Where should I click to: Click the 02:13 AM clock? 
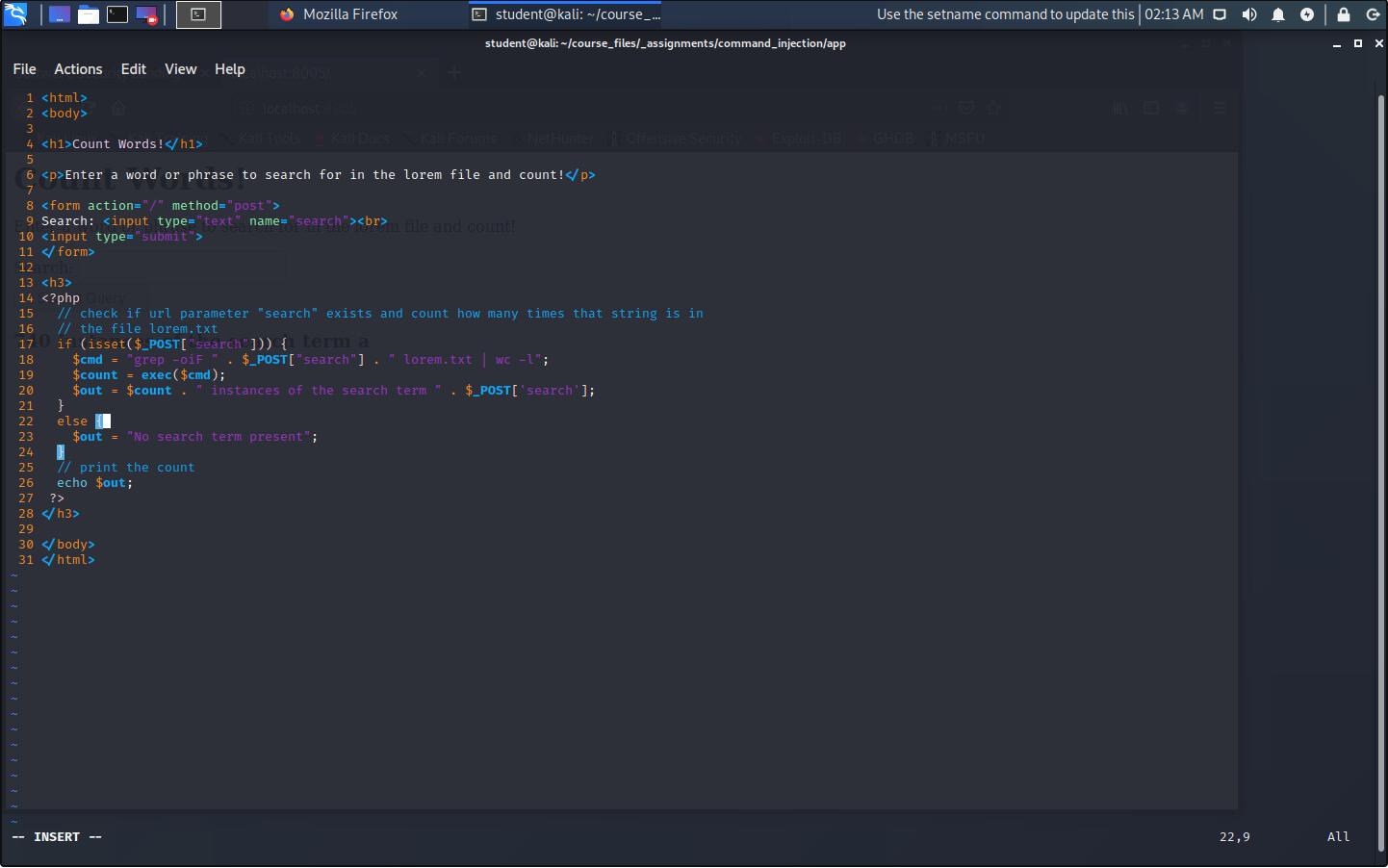[1174, 14]
